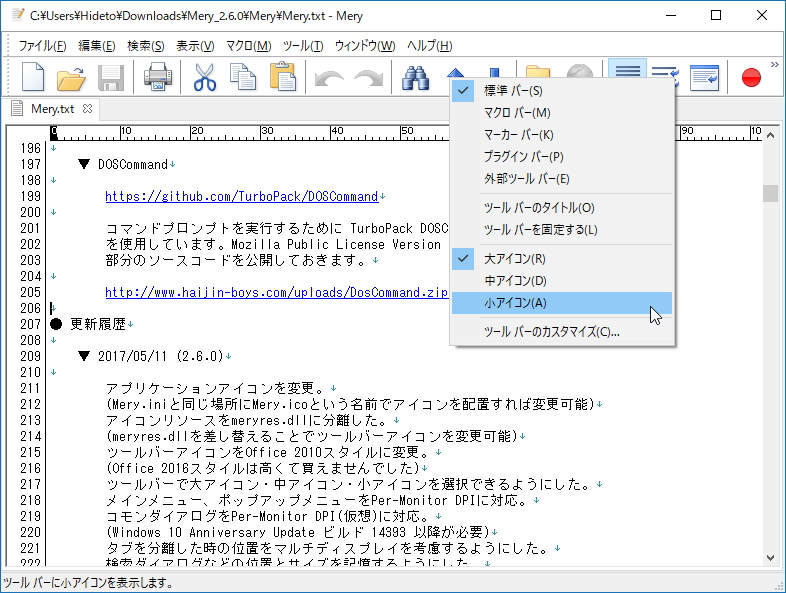This screenshot has height=593, width=786.
Task: Click the toolbar overflow chevron
Action: click(774, 65)
